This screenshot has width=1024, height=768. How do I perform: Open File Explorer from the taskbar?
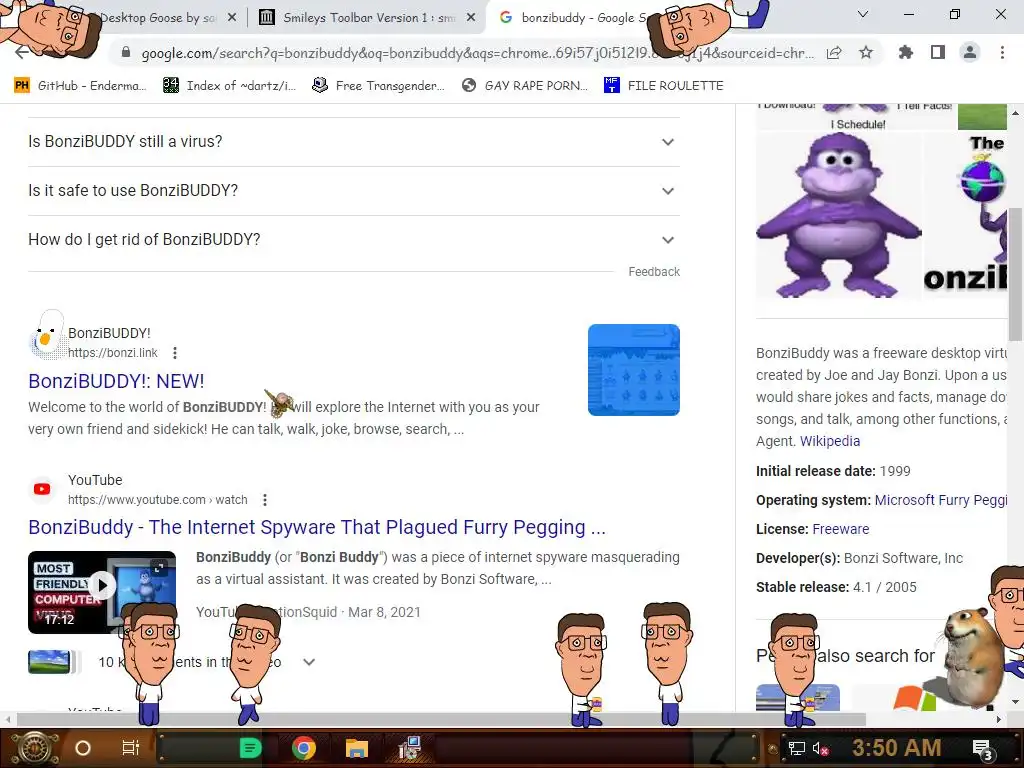coord(357,748)
